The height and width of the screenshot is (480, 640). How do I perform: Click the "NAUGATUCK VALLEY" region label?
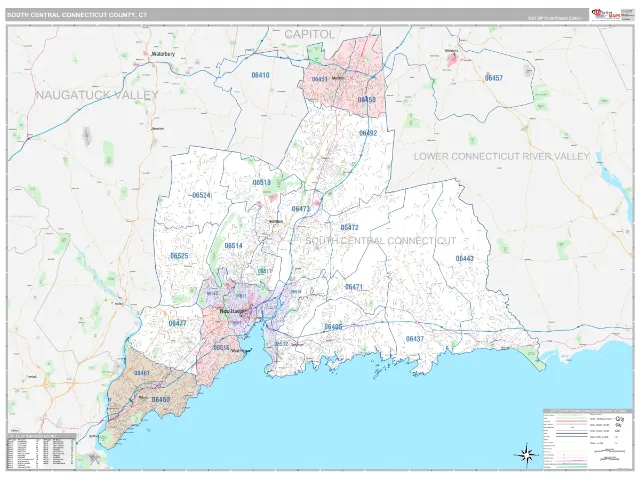click(97, 95)
